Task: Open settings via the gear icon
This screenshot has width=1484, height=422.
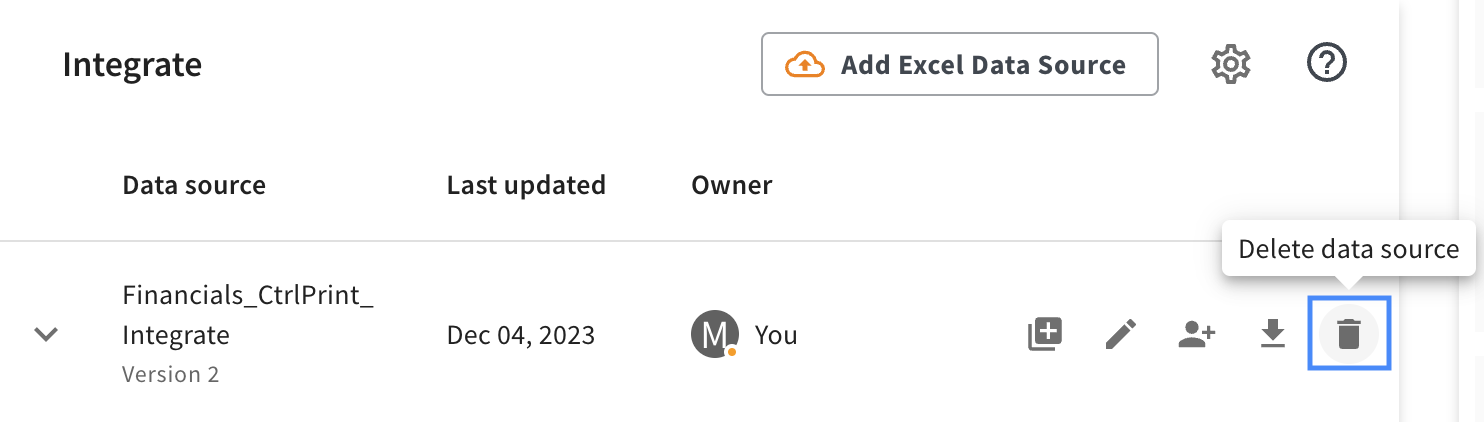Action: tap(1231, 65)
